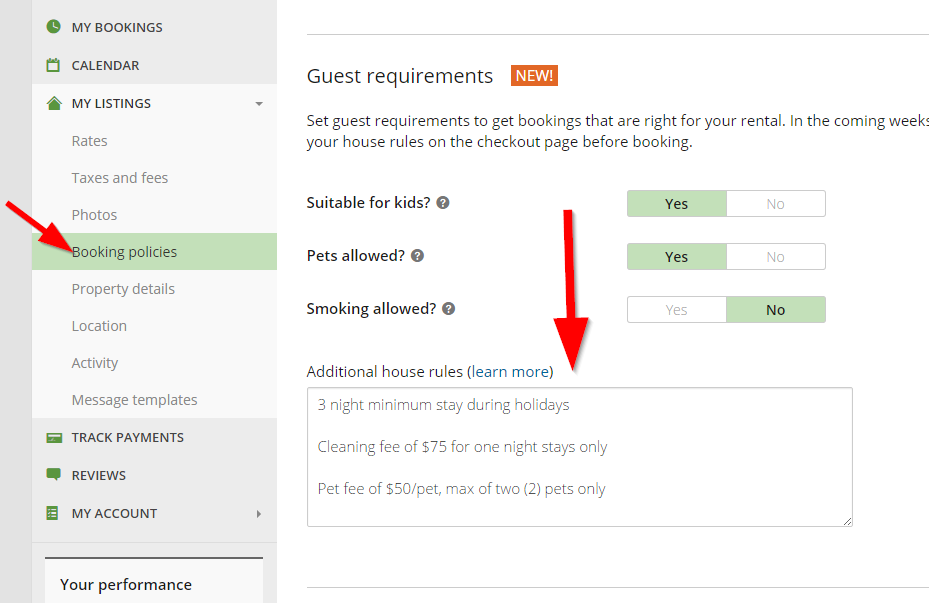Click help icon beside Pets allowed

pyautogui.click(x=418, y=255)
